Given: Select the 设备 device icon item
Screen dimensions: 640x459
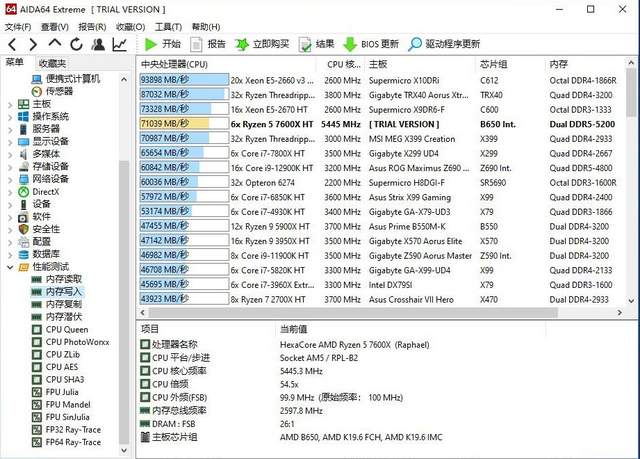Looking at the screenshot, I should pyautogui.click(x=24, y=204).
